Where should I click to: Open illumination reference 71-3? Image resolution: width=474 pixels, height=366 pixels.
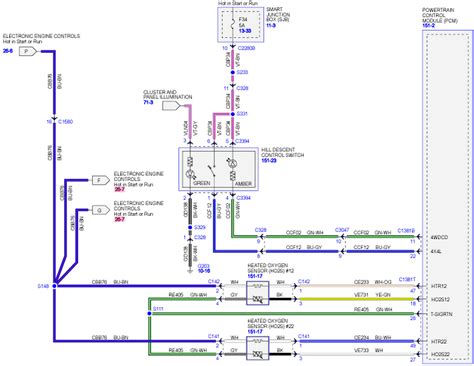[x=148, y=102]
